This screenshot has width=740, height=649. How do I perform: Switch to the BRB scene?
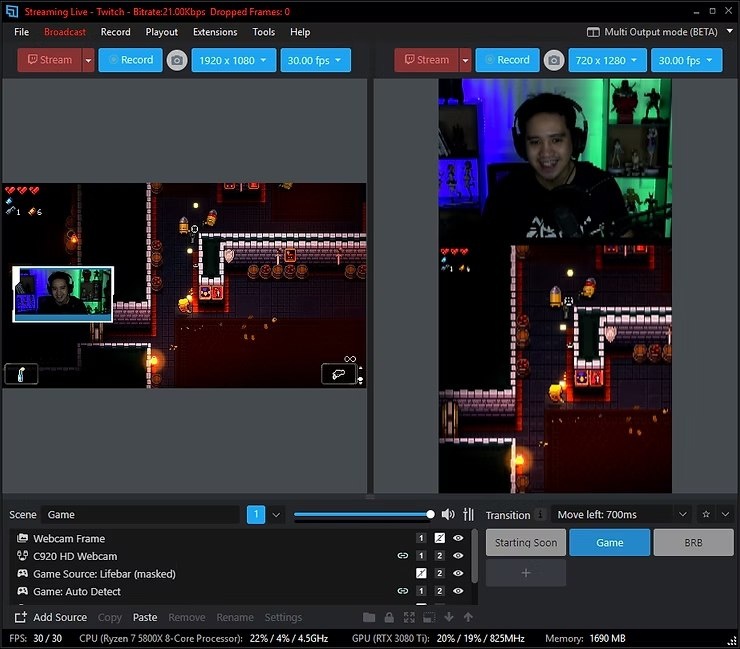tap(693, 542)
